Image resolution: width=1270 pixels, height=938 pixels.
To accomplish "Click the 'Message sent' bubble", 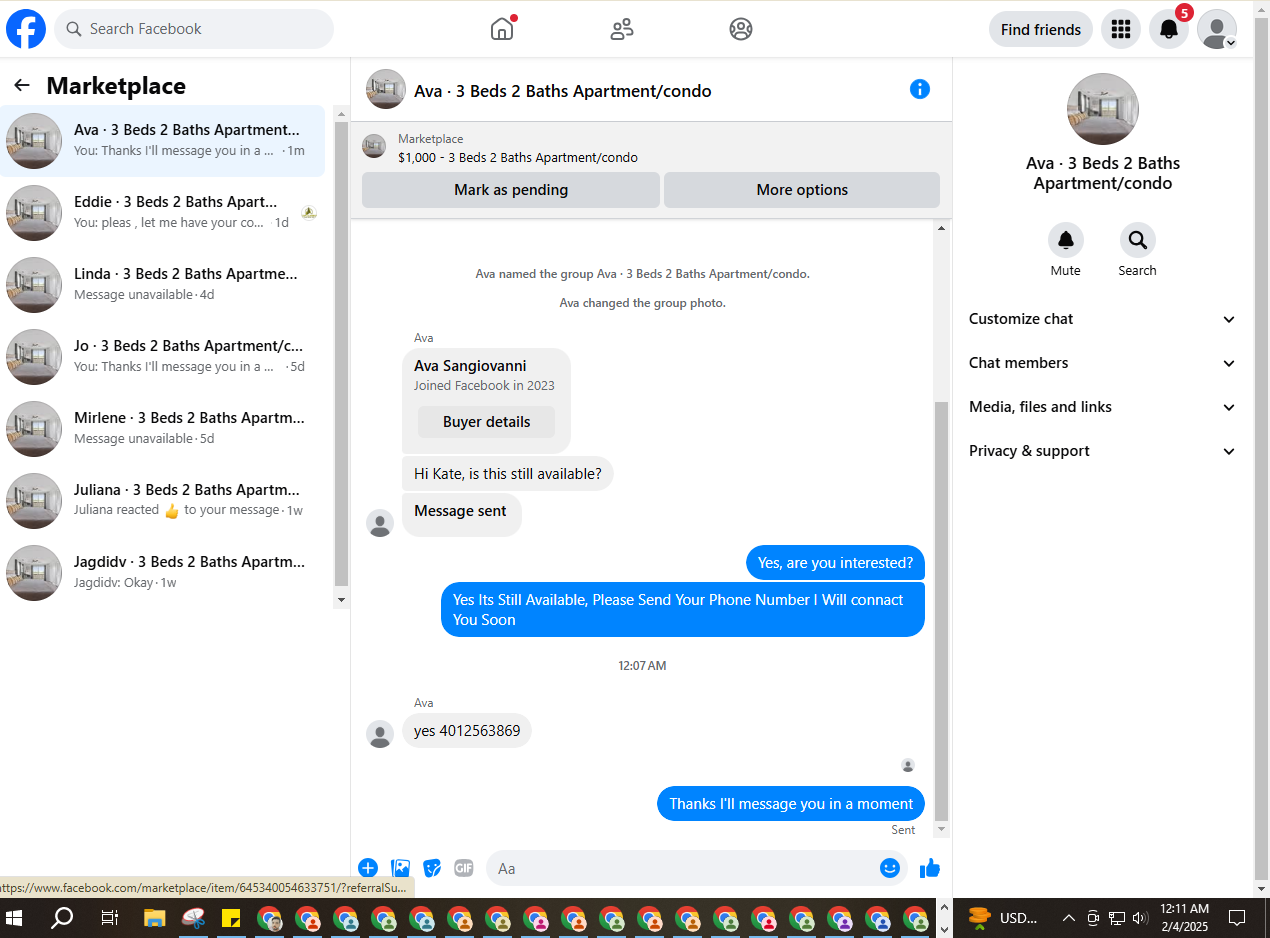I will 461,514.
